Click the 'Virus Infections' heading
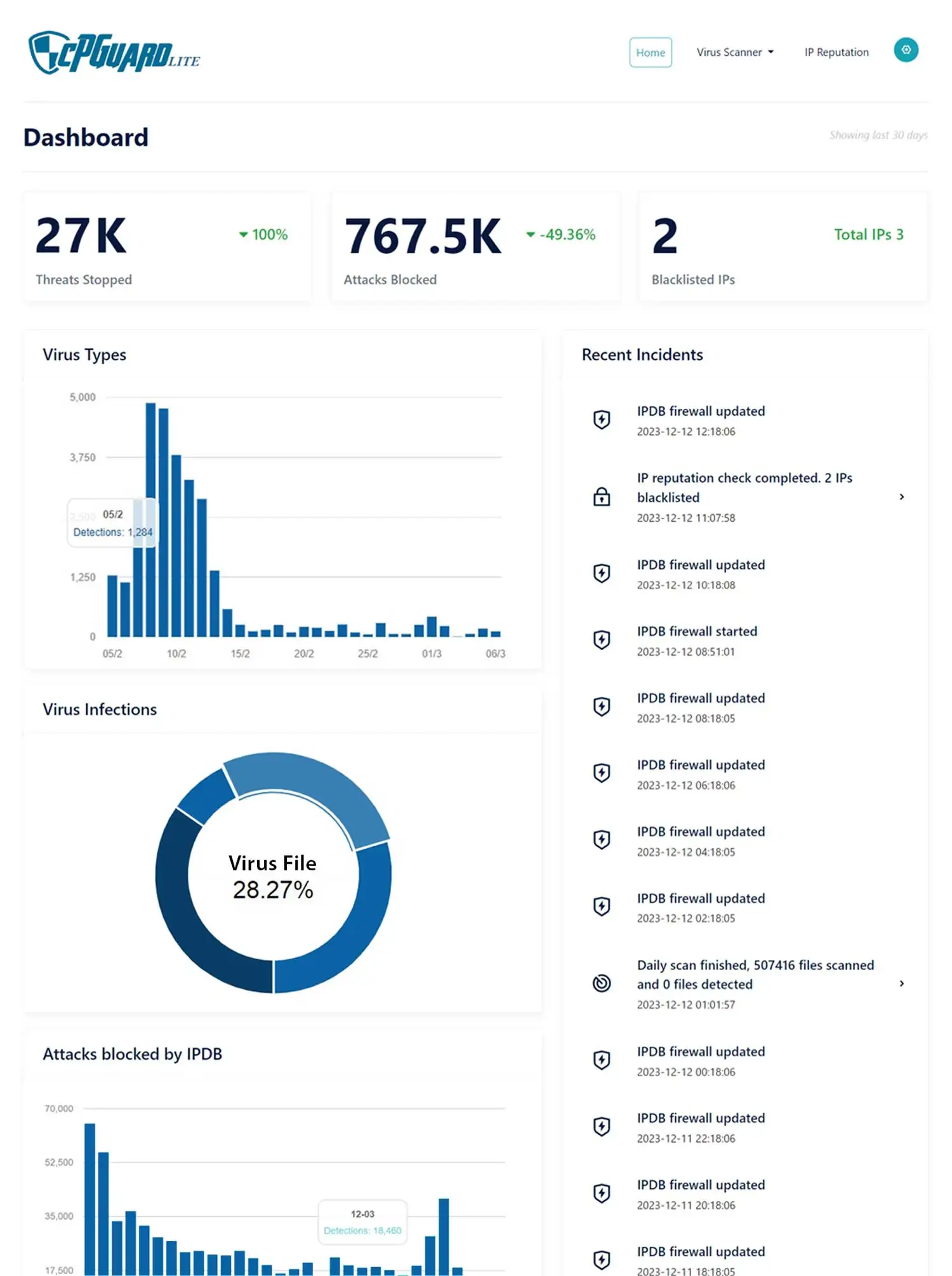Screen dimensions: 952x1276 100,709
